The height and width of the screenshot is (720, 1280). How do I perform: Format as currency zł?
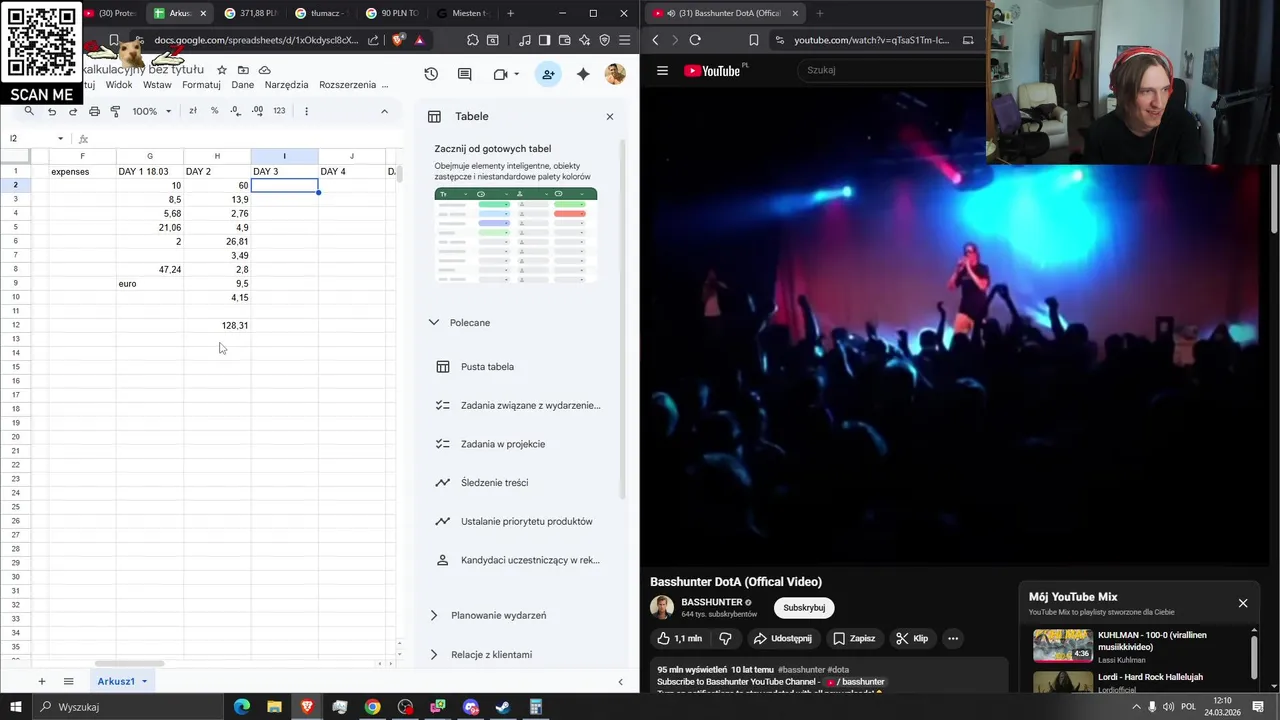point(193,111)
